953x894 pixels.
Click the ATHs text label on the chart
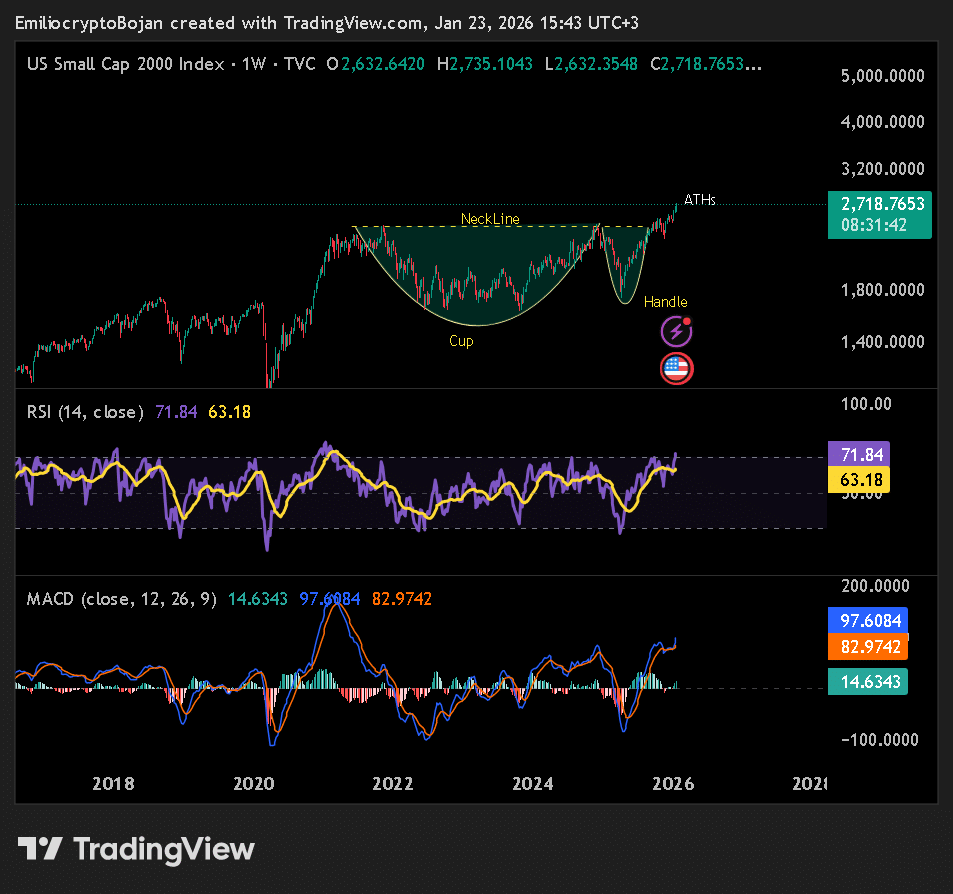700,199
